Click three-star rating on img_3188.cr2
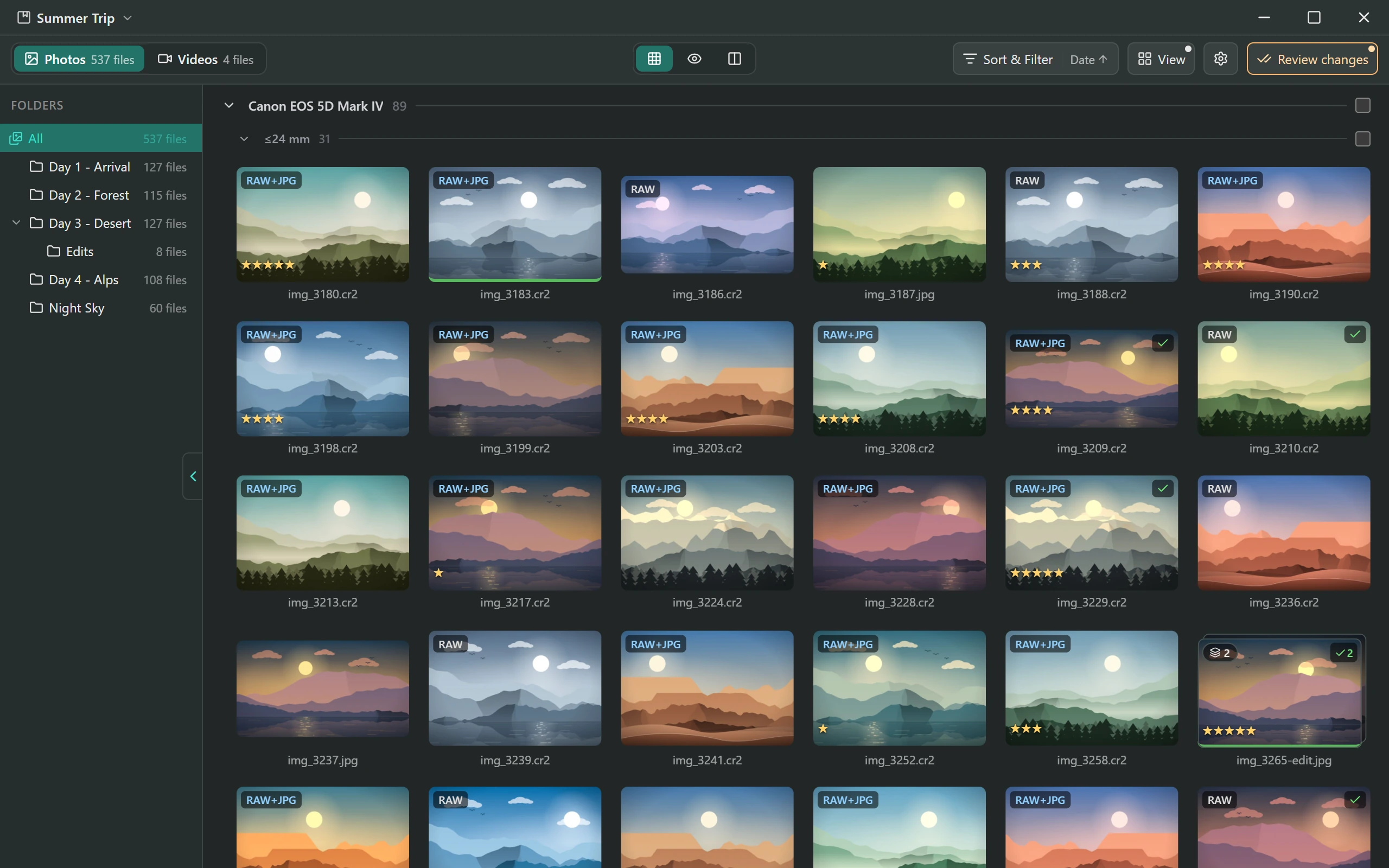The width and height of the screenshot is (1389, 868). click(x=1025, y=265)
